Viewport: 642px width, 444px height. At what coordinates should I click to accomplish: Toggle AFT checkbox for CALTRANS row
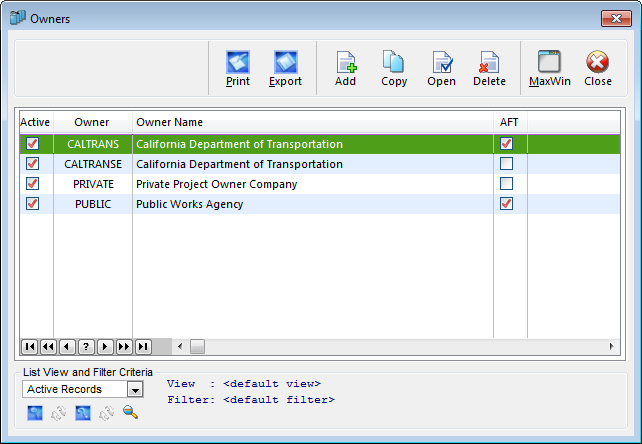click(x=506, y=143)
